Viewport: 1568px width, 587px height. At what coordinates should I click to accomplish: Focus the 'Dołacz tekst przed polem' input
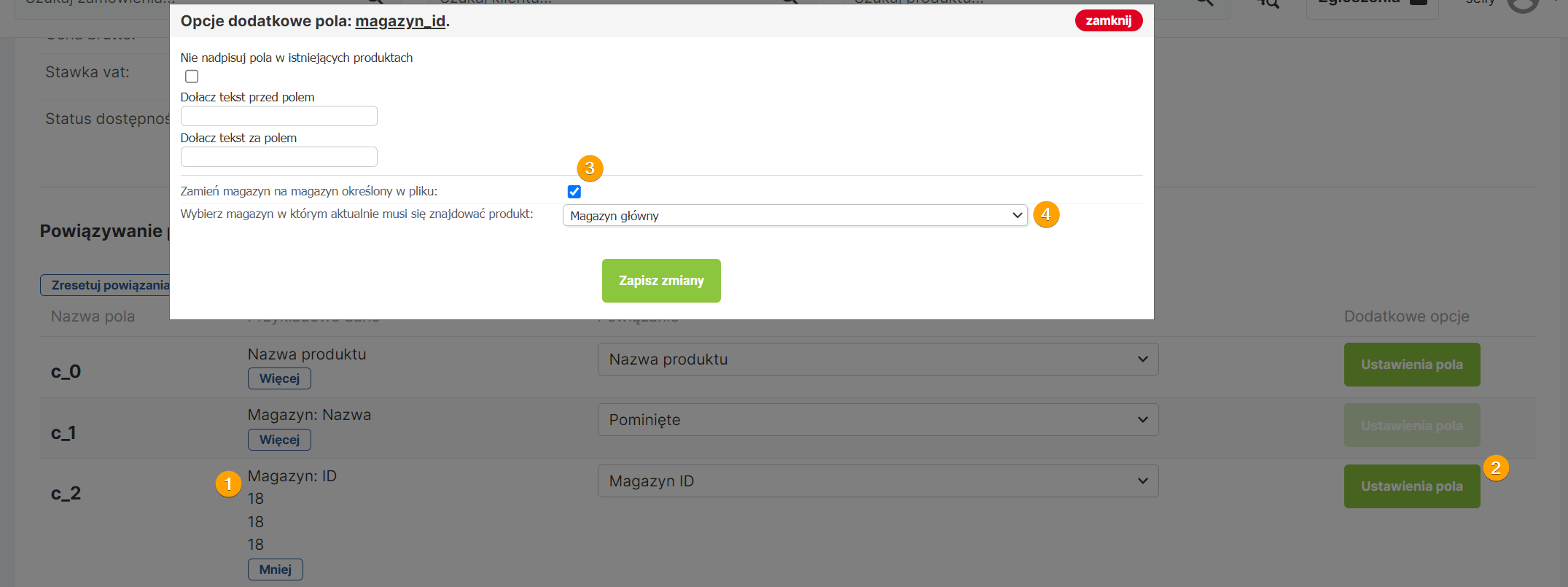[x=279, y=116]
